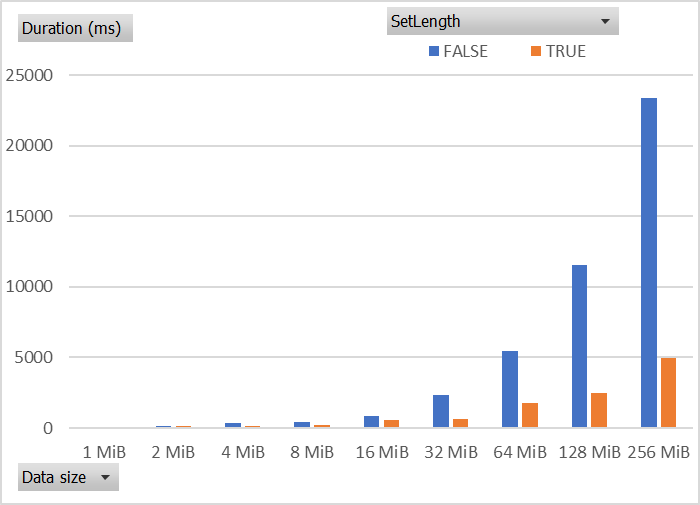Open the SetLength filter dropdown arrow
This screenshot has width=700, height=505.
pos(605,21)
